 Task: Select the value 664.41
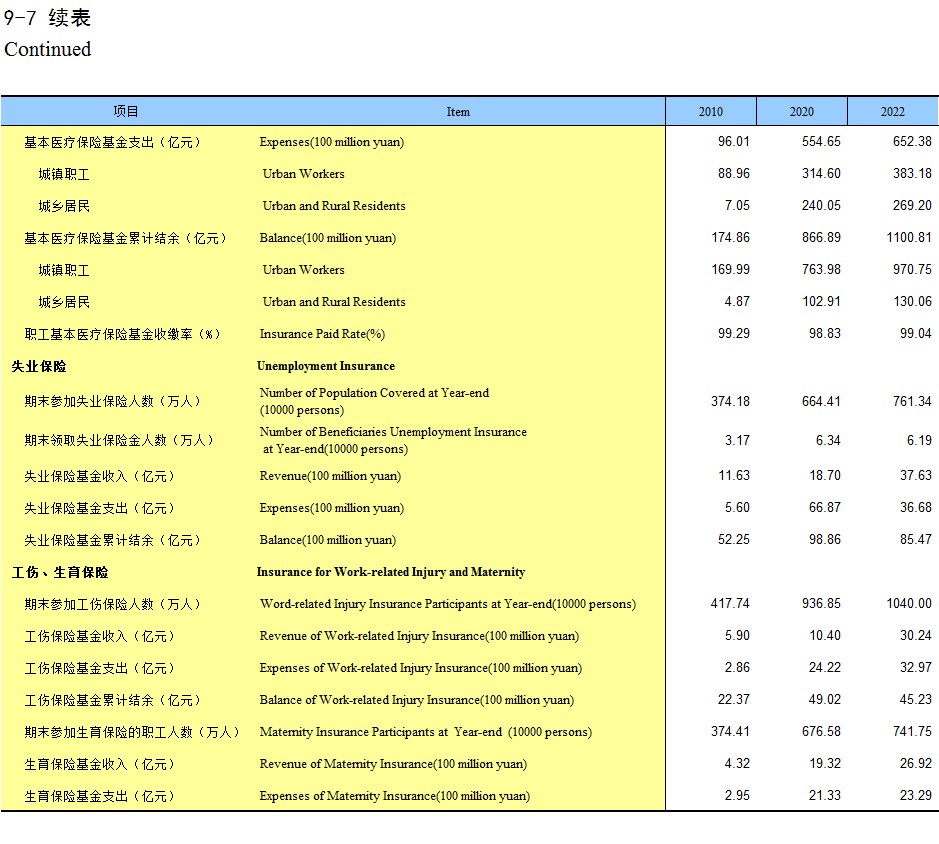821,401
